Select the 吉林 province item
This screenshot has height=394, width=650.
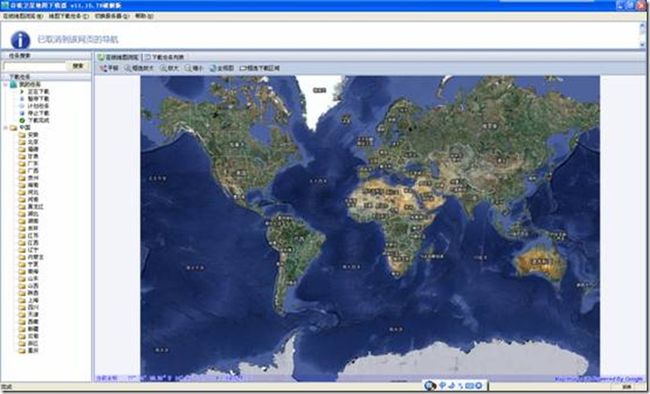coord(33,228)
